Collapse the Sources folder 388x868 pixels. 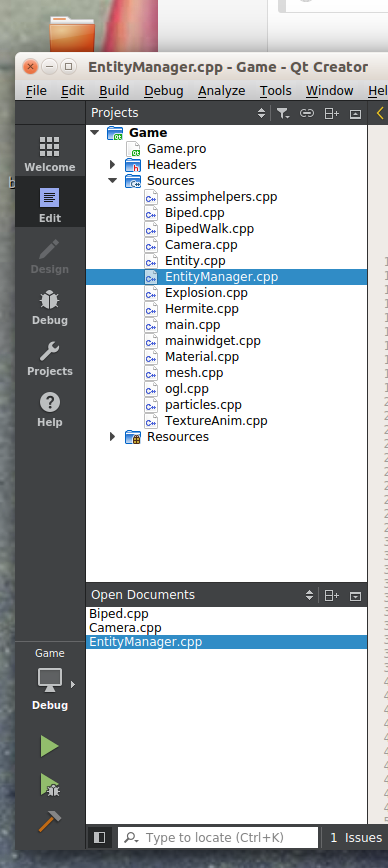112,180
